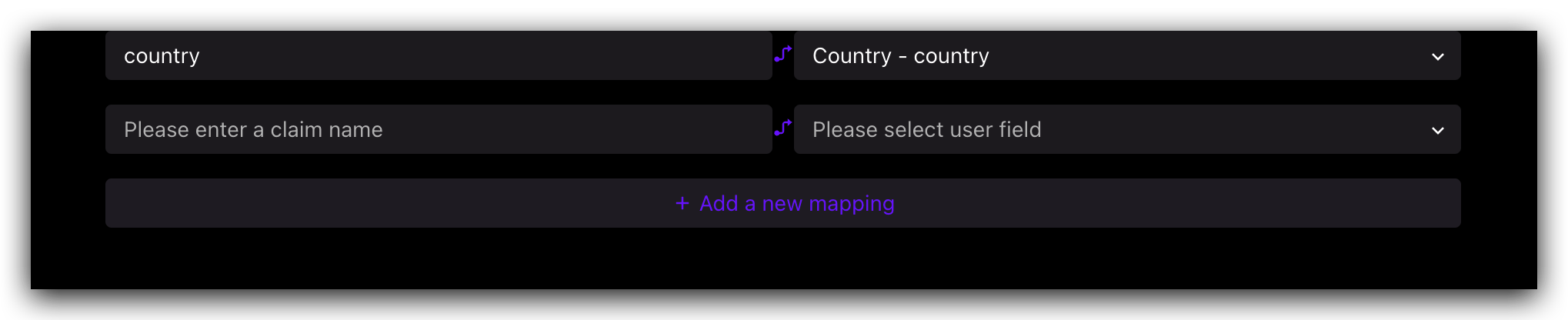The width and height of the screenshot is (1568, 320).
Task: Click the Add a new mapping button
Action: 782,203
